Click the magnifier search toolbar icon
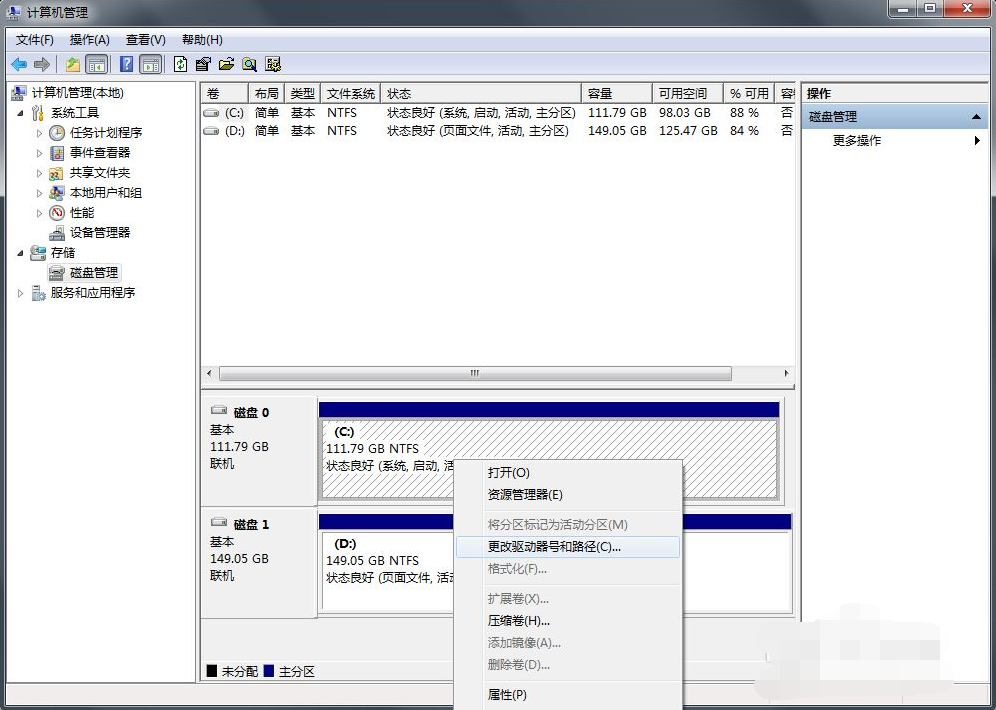Viewport: 996px width, 710px height. pos(249,64)
